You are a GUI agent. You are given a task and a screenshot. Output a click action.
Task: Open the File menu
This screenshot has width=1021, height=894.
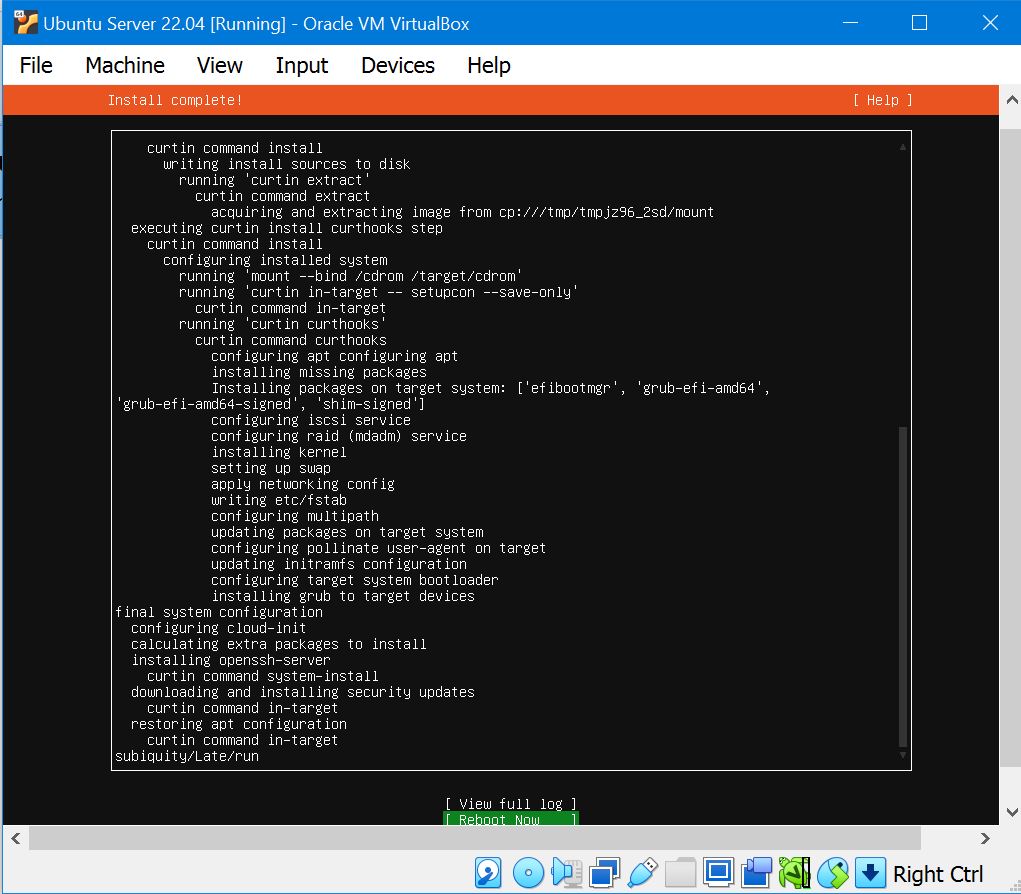pos(36,65)
